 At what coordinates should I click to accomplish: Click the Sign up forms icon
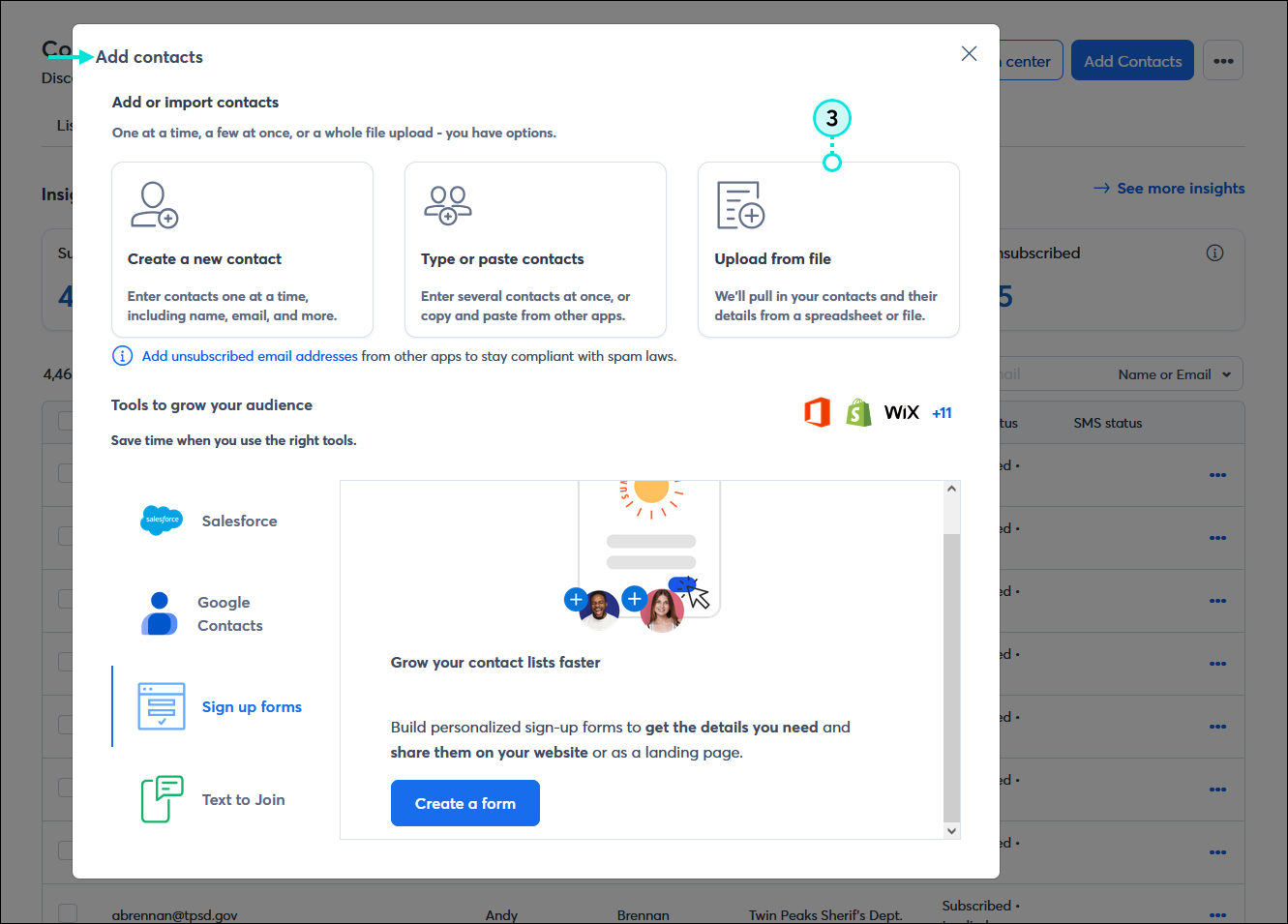point(162,706)
